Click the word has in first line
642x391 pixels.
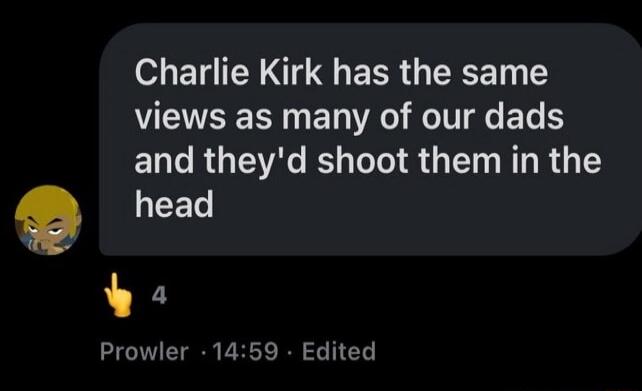click(x=361, y=73)
